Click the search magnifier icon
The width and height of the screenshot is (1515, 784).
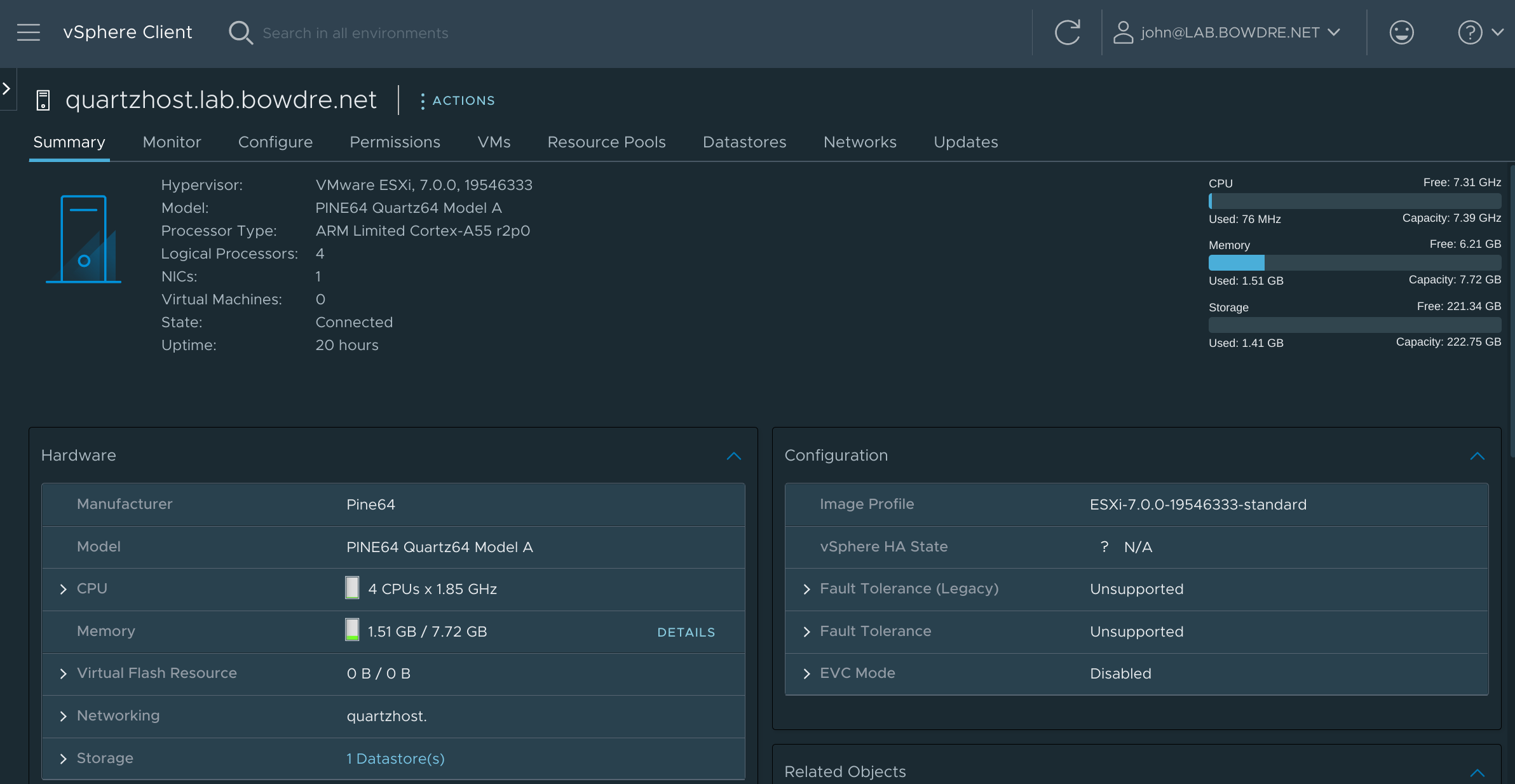click(x=240, y=32)
